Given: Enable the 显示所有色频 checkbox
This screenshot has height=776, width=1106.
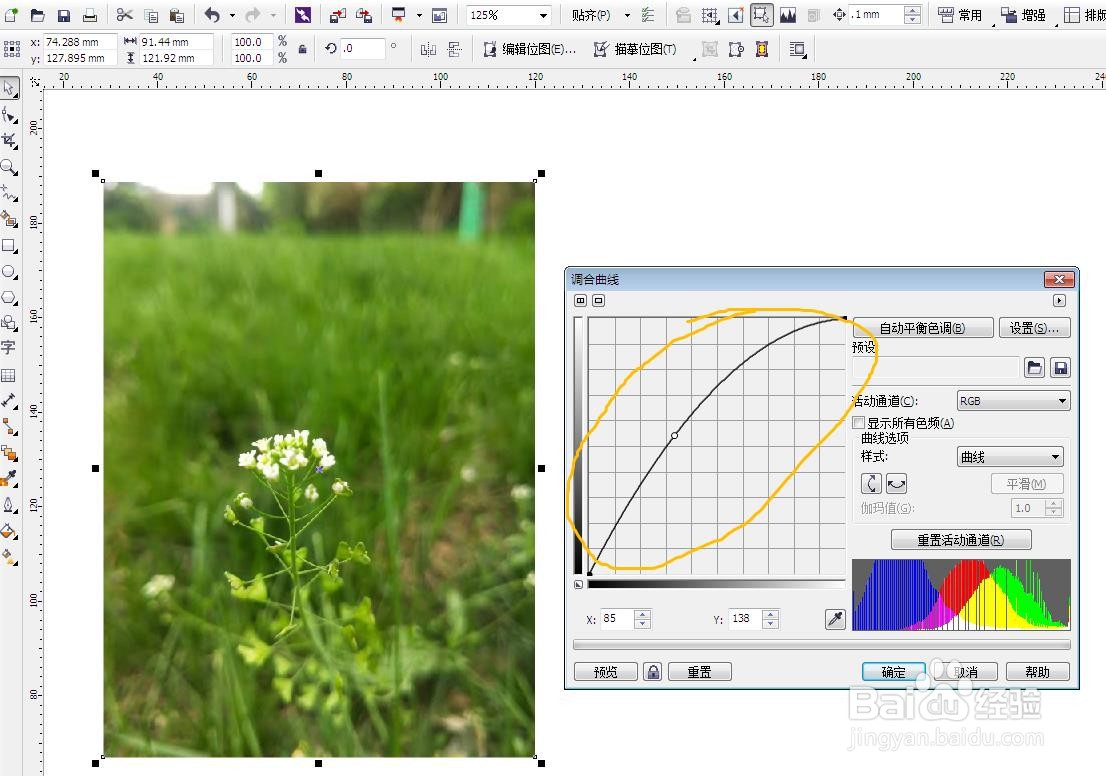Looking at the screenshot, I should tap(858, 423).
